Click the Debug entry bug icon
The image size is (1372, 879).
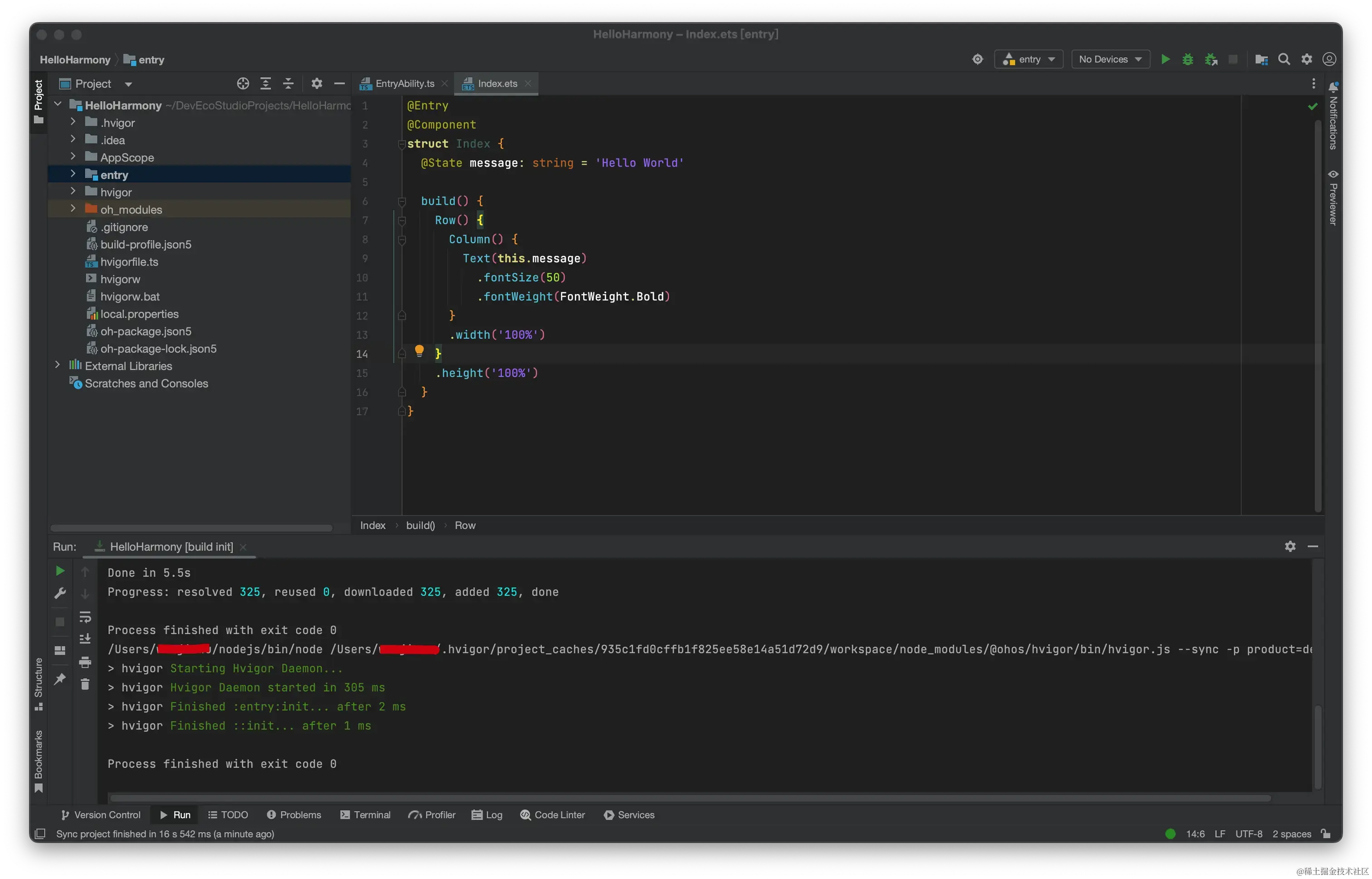click(1188, 59)
